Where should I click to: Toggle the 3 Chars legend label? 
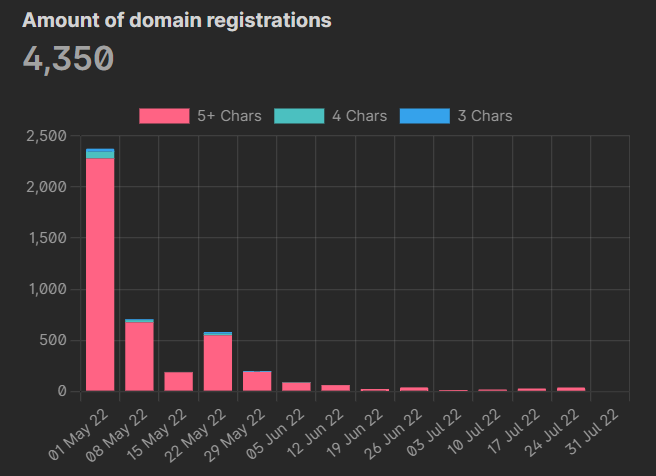(485, 116)
